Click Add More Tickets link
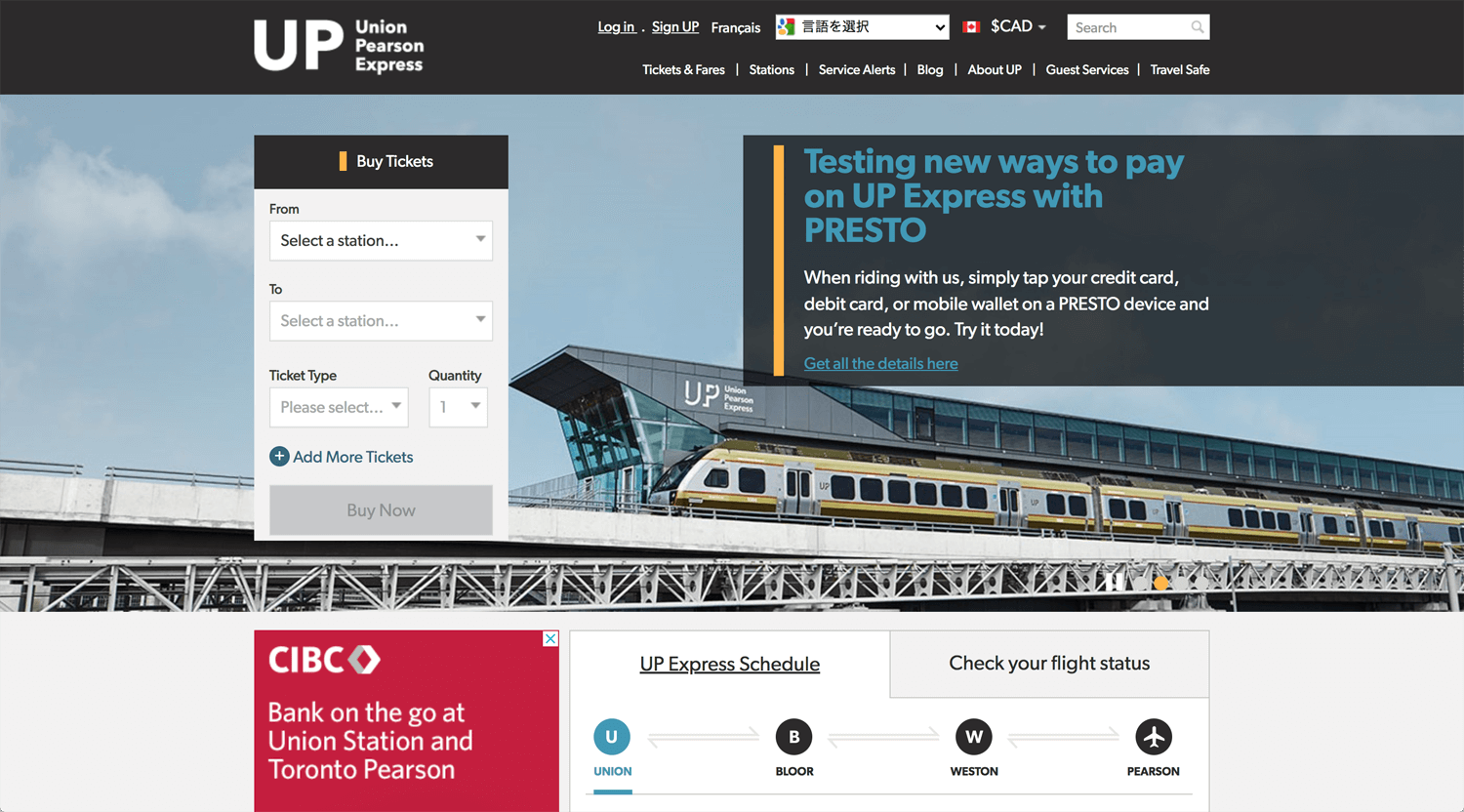The height and width of the screenshot is (812, 1464). [x=352, y=457]
